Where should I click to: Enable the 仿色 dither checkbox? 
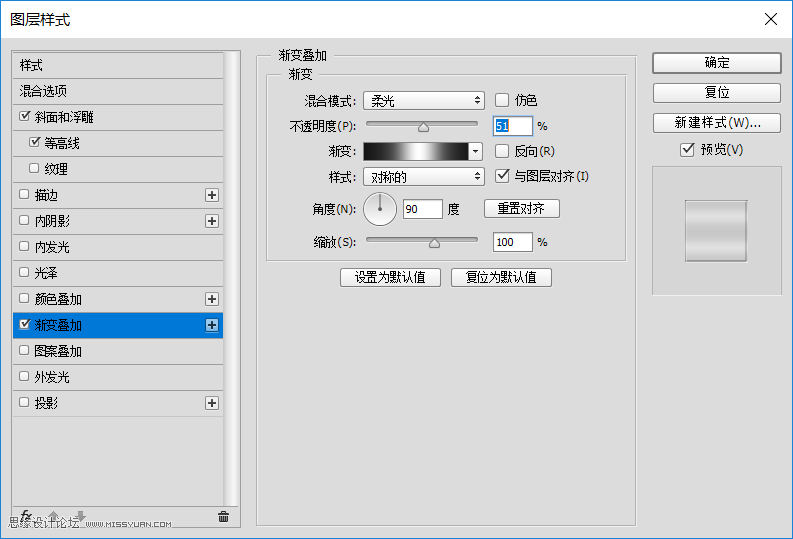point(502,100)
